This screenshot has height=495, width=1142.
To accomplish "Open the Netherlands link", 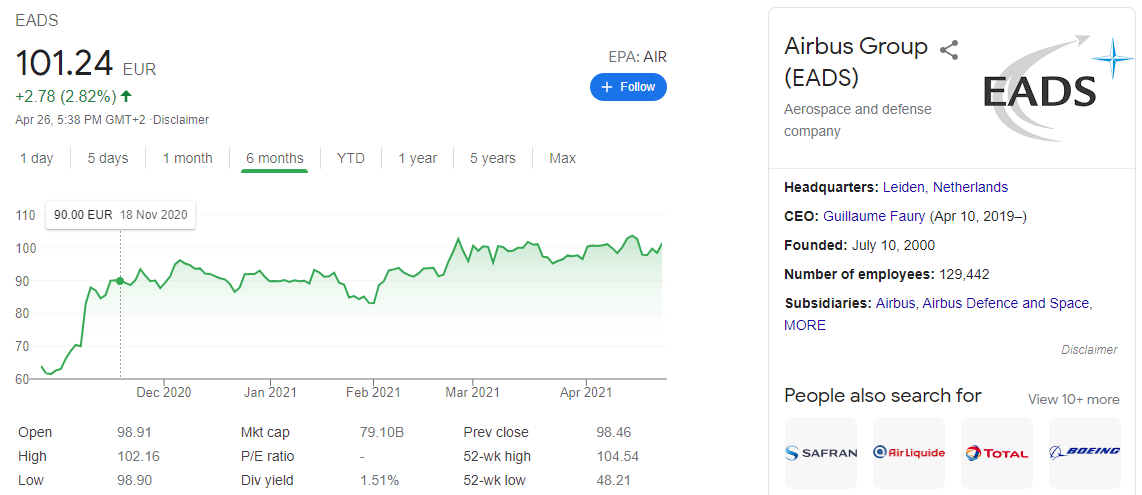I will pos(970,187).
